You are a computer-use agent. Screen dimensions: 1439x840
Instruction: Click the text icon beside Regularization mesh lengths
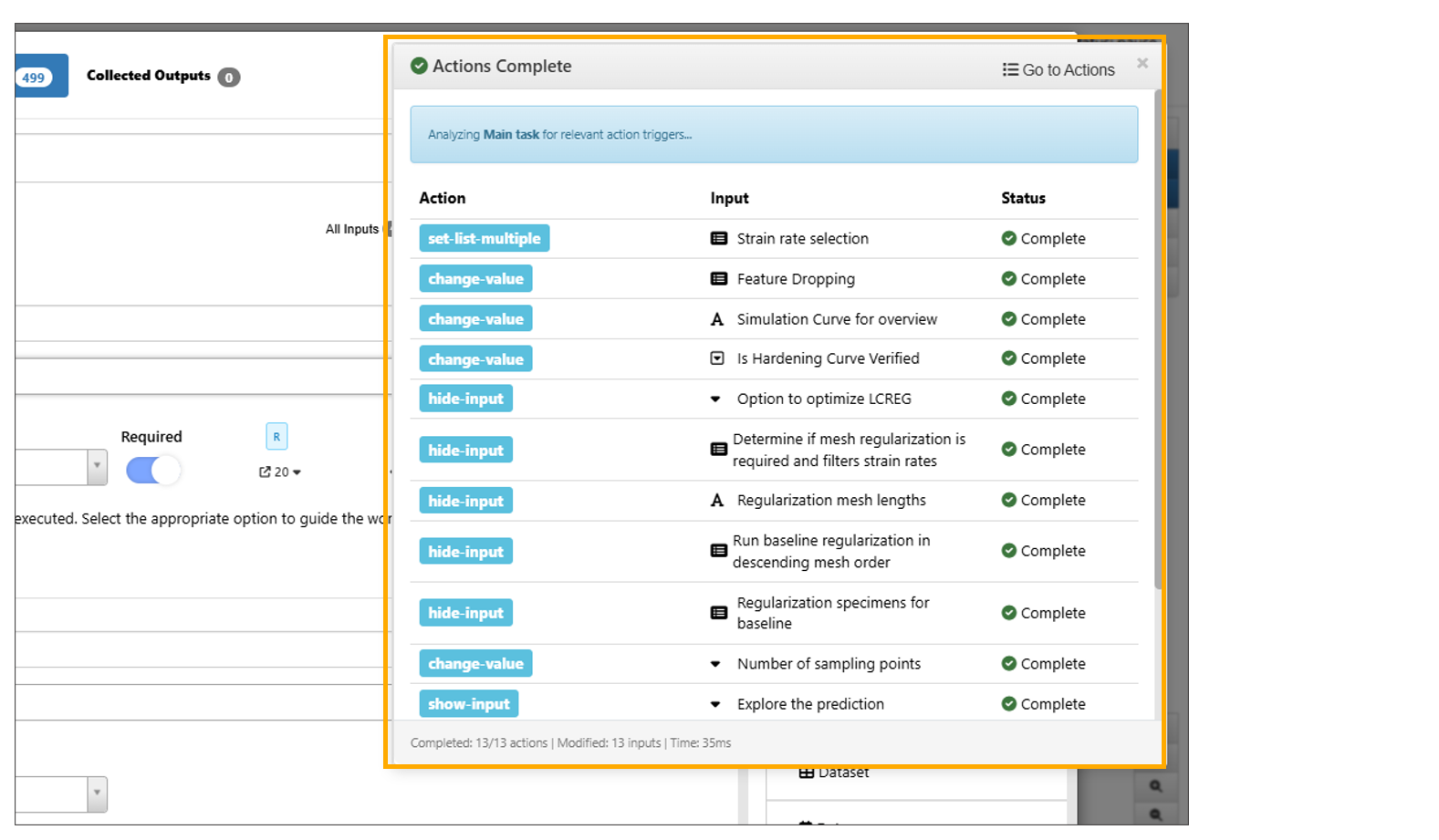click(717, 501)
